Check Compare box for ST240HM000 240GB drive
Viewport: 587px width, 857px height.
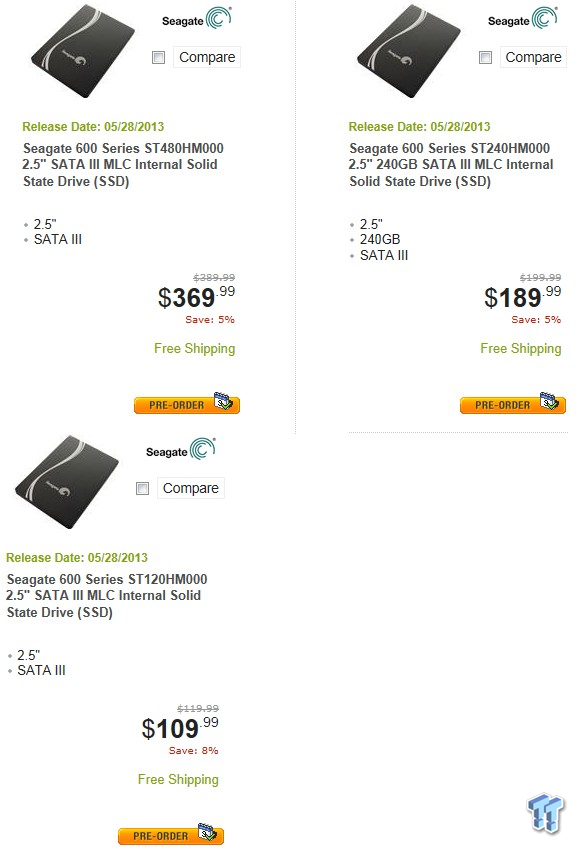click(x=485, y=57)
